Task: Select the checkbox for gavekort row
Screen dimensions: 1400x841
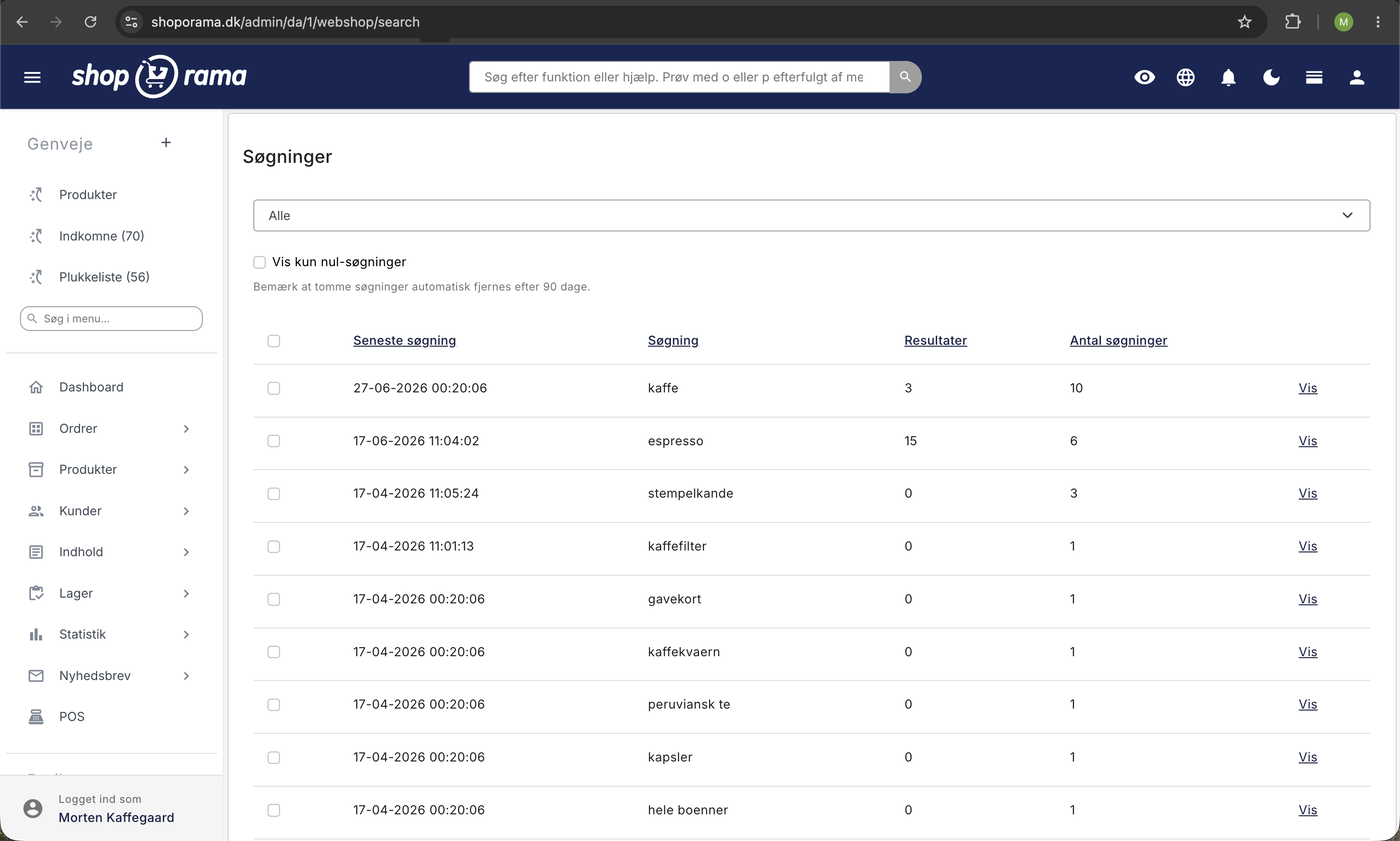Action: coord(274,599)
